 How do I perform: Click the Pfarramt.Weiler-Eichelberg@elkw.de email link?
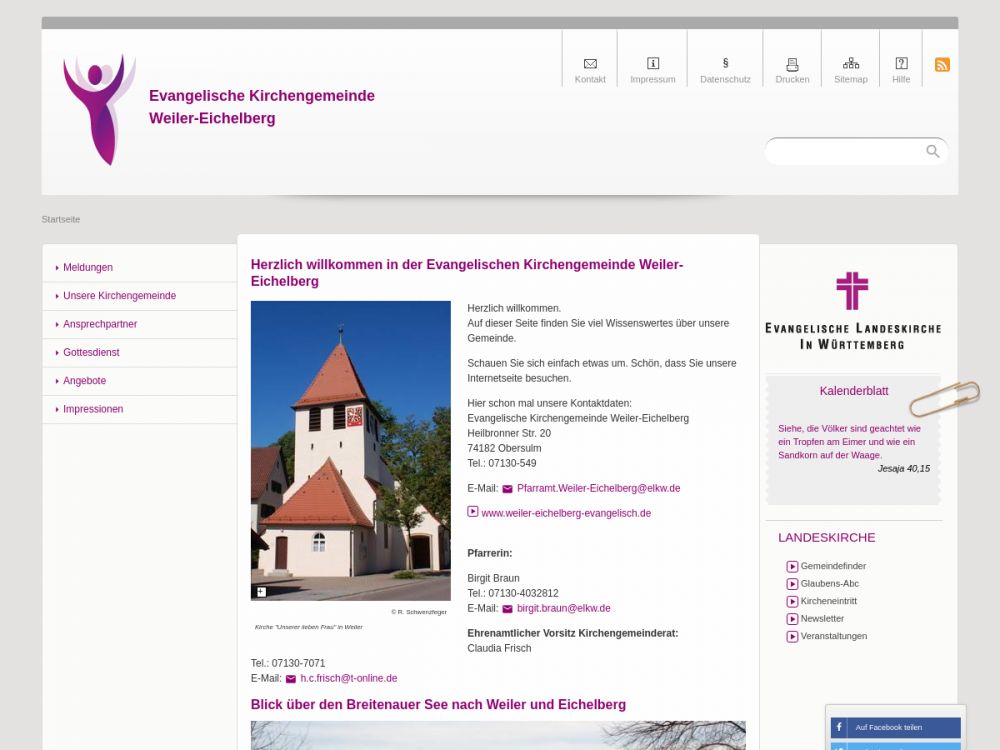pos(598,489)
